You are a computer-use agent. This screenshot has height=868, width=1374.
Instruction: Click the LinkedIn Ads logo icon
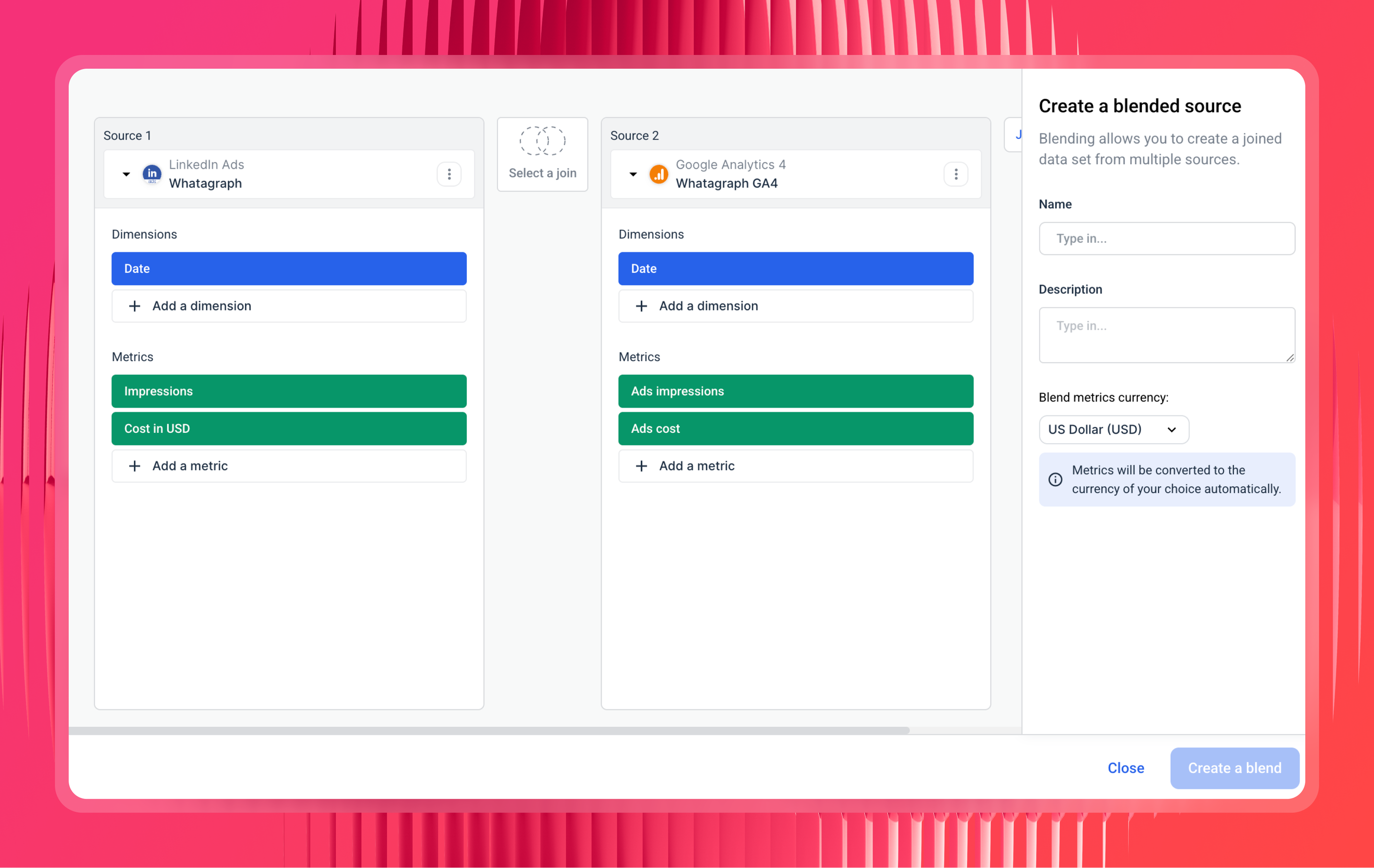point(152,174)
